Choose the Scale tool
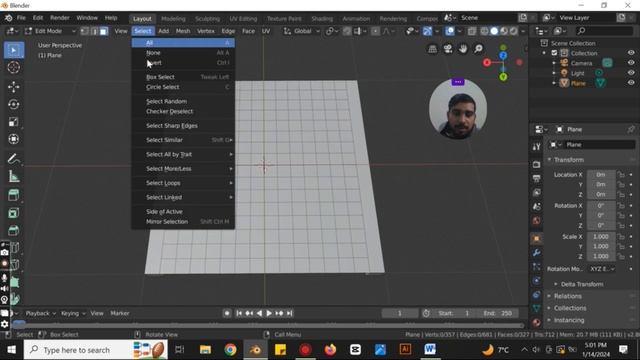This screenshot has height=360, width=640. point(14,122)
